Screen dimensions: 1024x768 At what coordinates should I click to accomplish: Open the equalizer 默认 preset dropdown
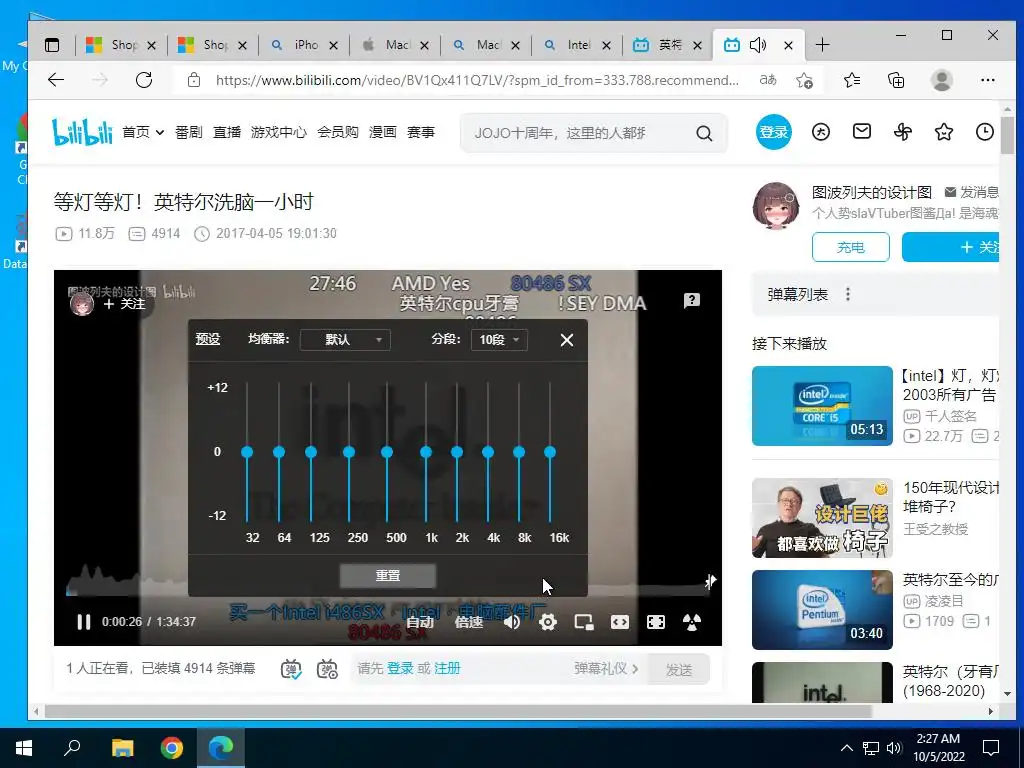coord(345,340)
